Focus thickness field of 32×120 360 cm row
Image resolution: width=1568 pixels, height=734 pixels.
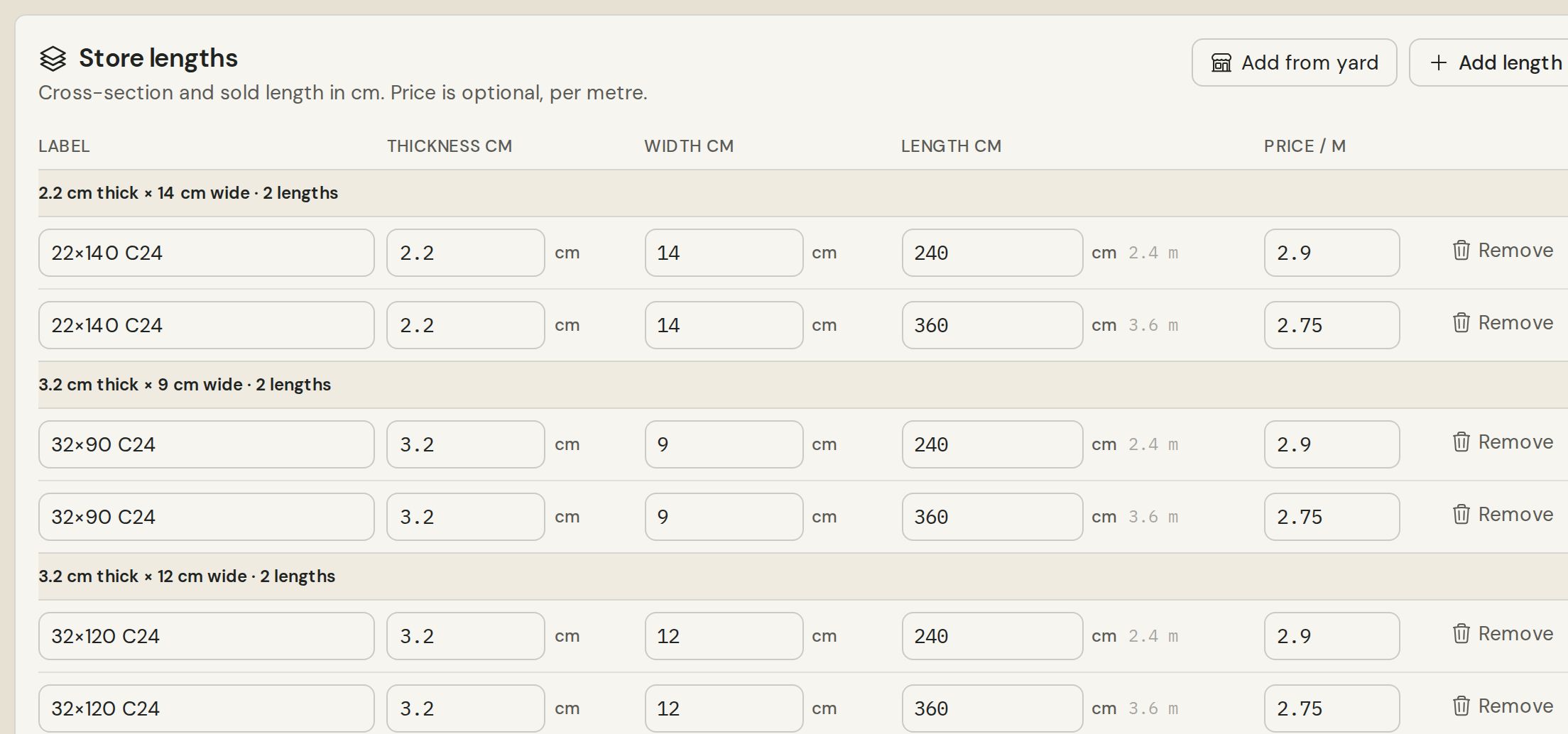465,708
